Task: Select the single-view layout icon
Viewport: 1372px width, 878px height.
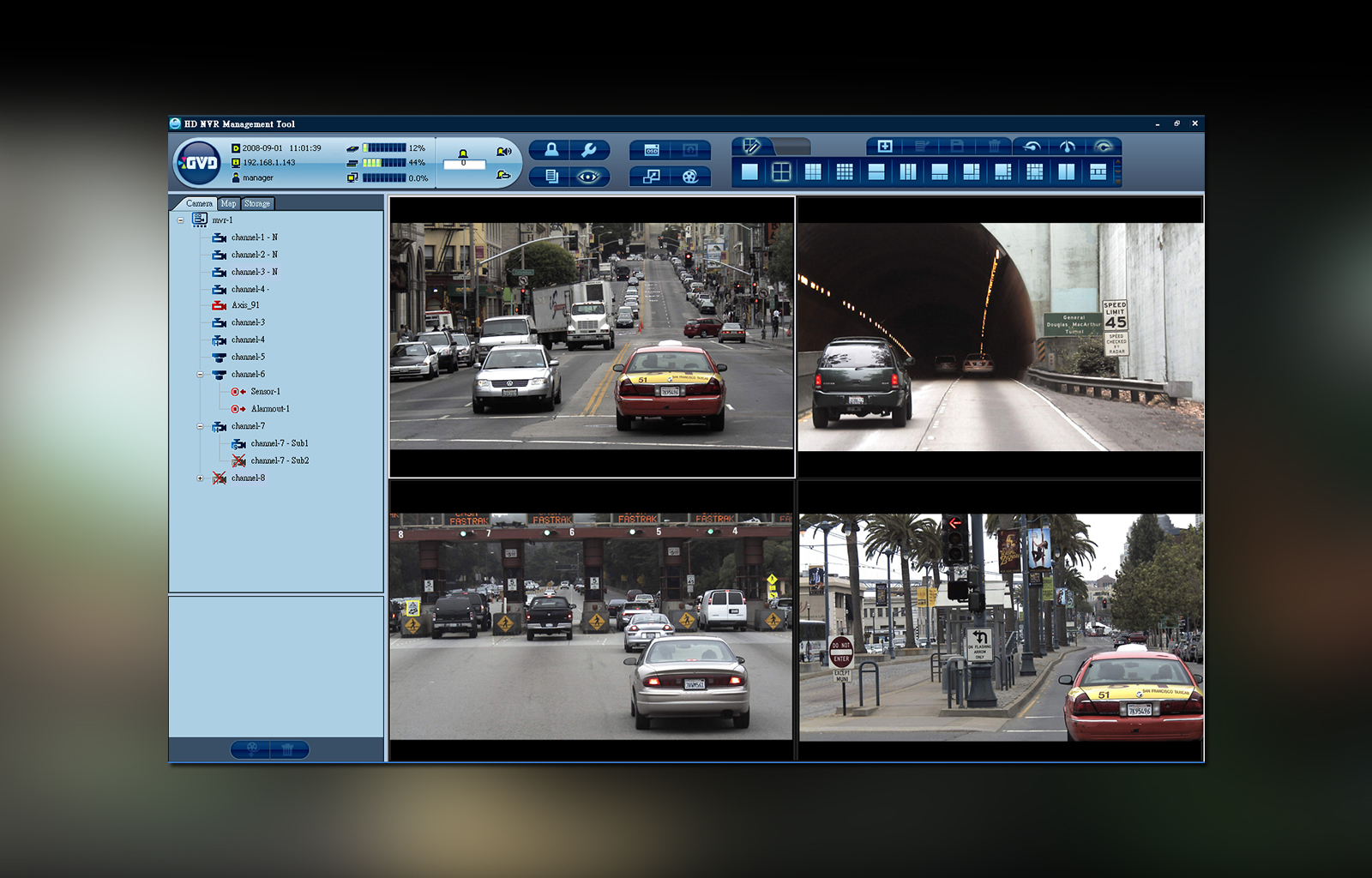Action: (x=749, y=172)
